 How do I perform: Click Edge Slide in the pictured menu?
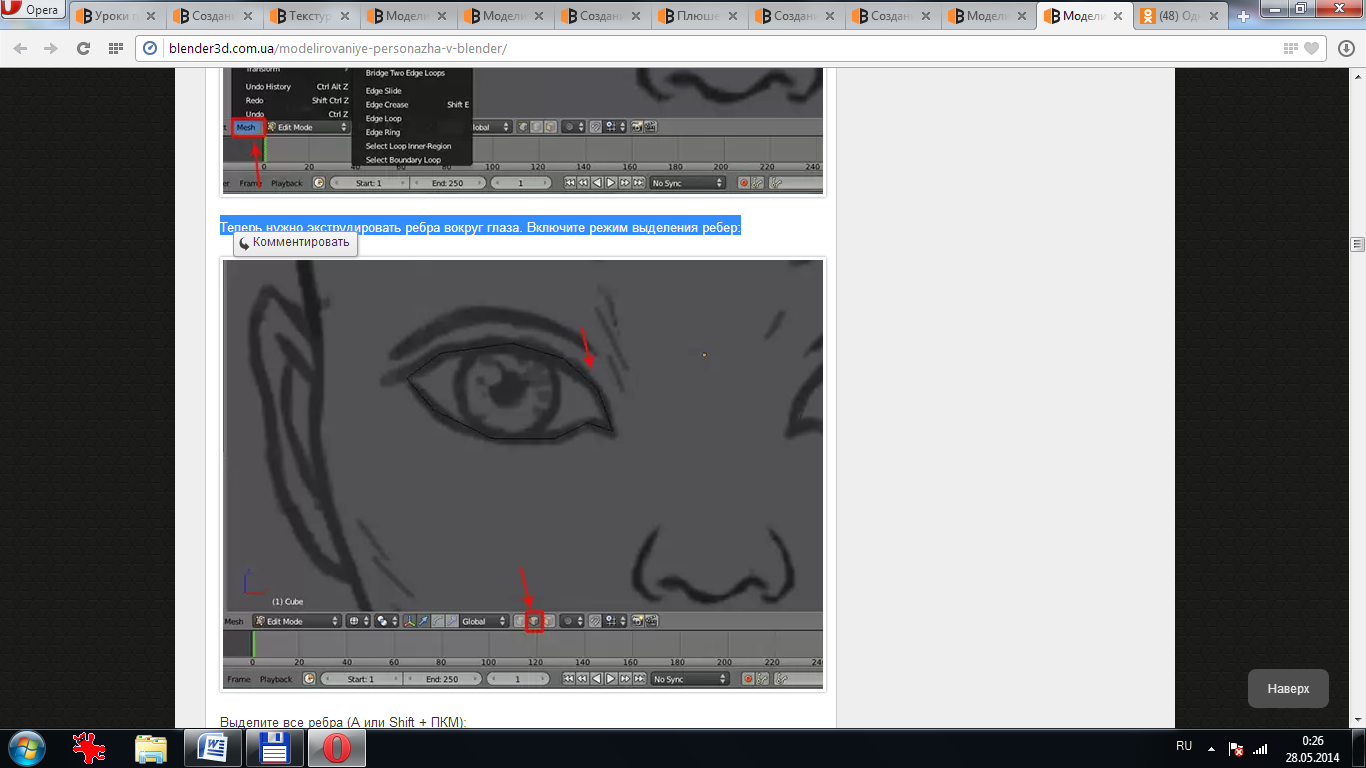click(383, 91)
